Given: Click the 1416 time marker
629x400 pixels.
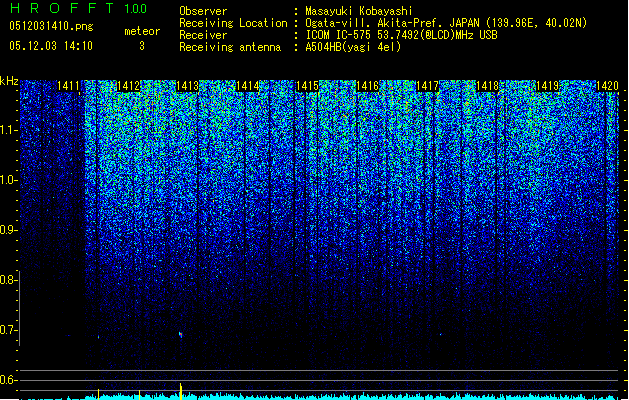Looking at the screenshot, I should (367, 86).
